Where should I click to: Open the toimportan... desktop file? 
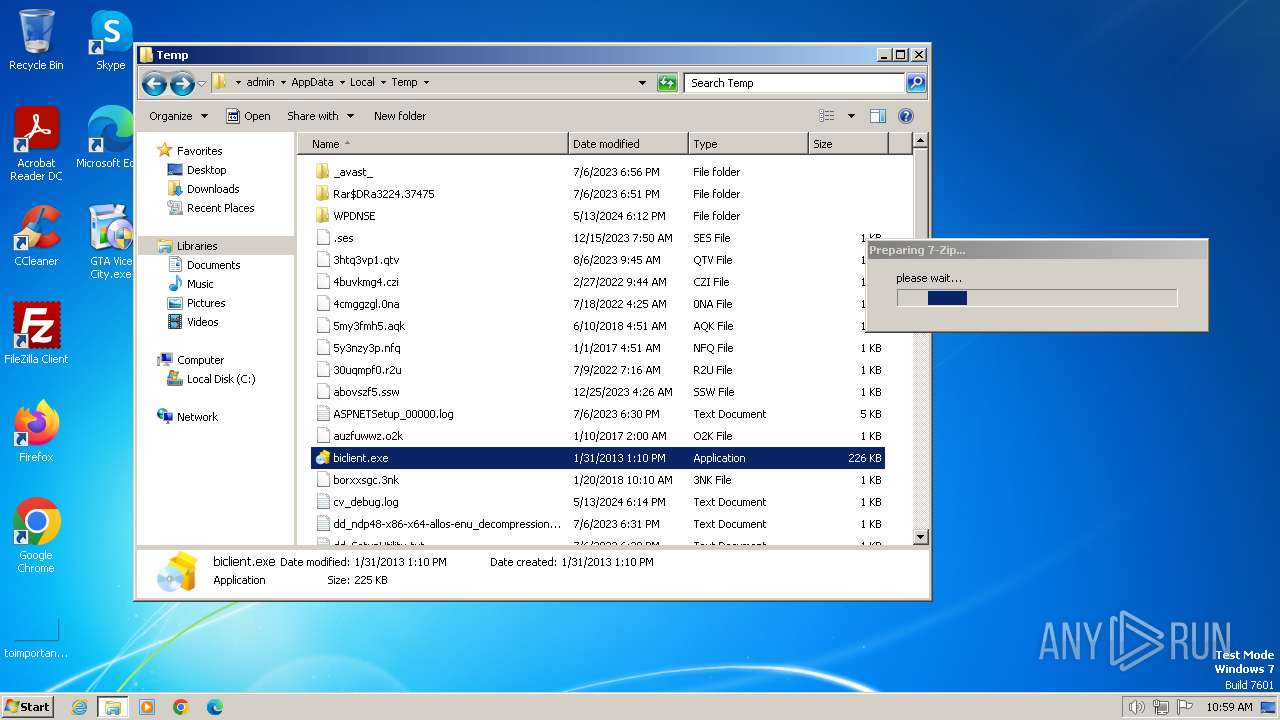(36, 638)
